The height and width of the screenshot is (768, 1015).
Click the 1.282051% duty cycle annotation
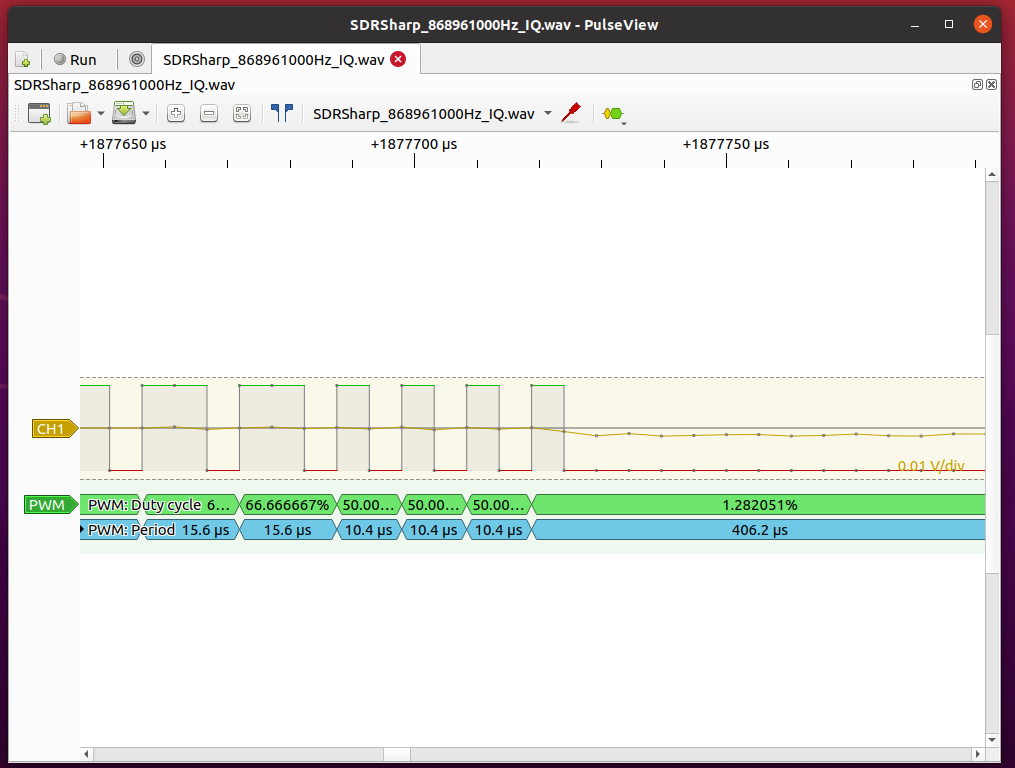pos(759,504)
